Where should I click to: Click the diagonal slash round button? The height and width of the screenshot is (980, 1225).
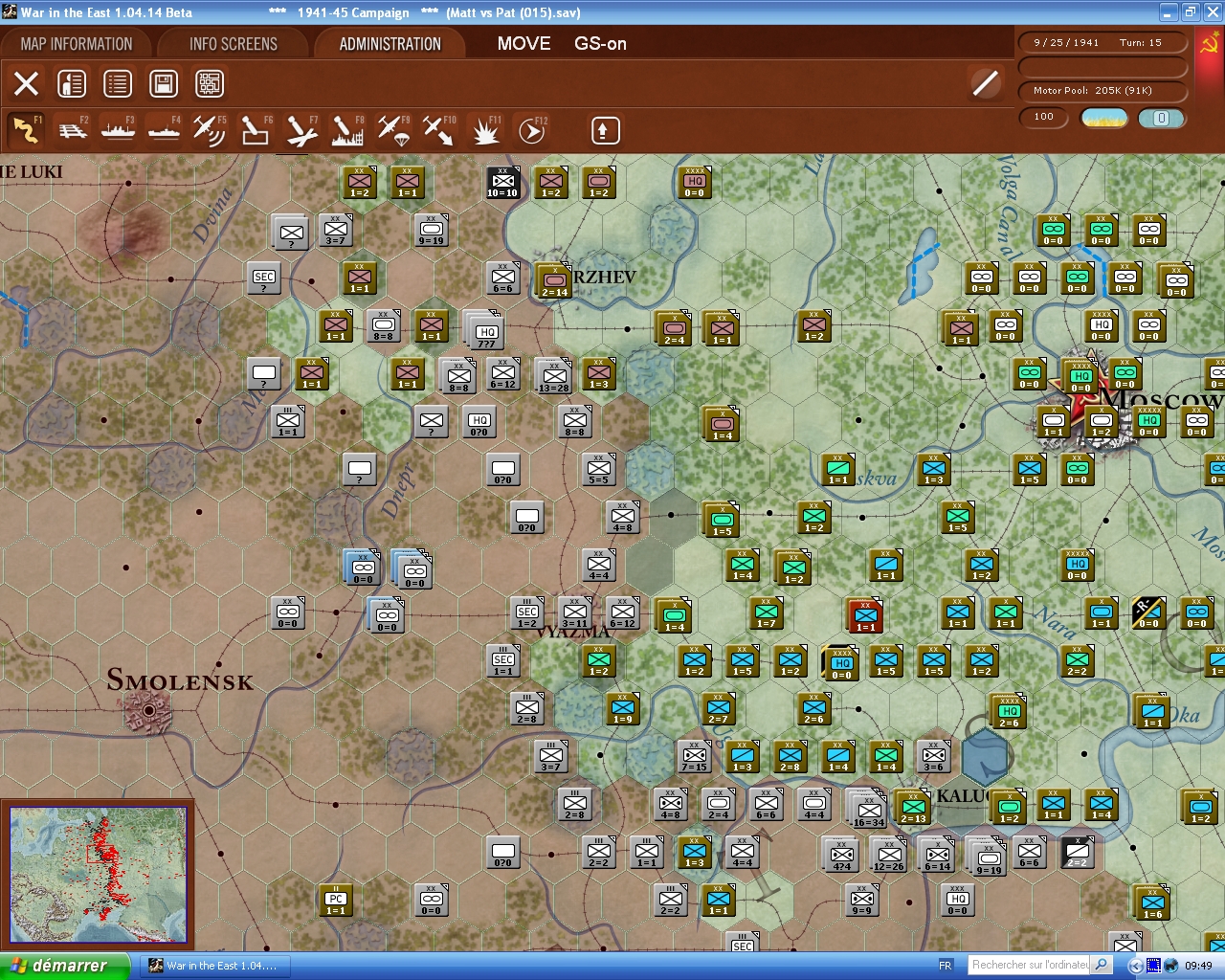(985, 83)
